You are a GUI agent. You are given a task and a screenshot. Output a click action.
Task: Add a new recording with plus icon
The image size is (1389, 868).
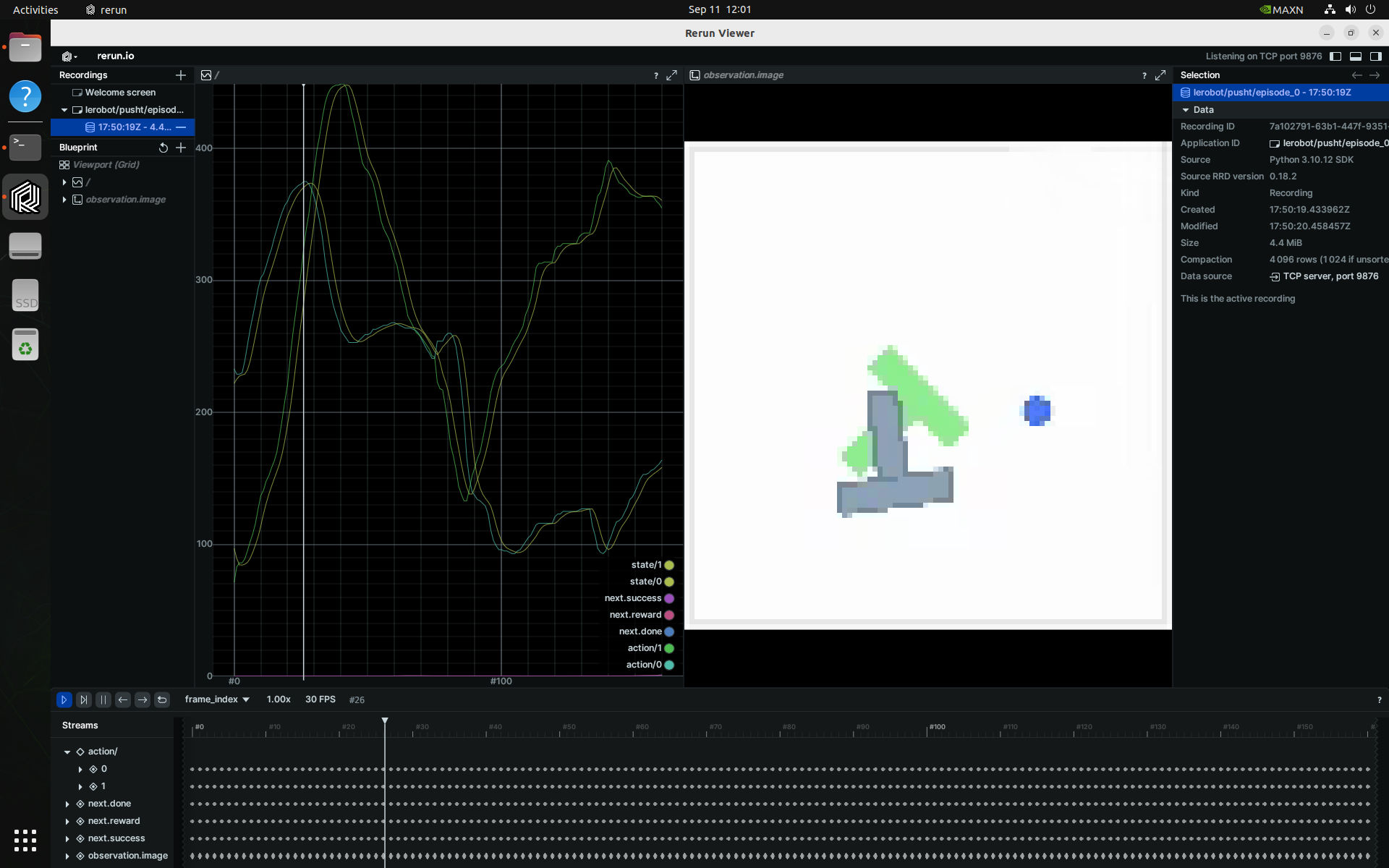coord(181,75)
